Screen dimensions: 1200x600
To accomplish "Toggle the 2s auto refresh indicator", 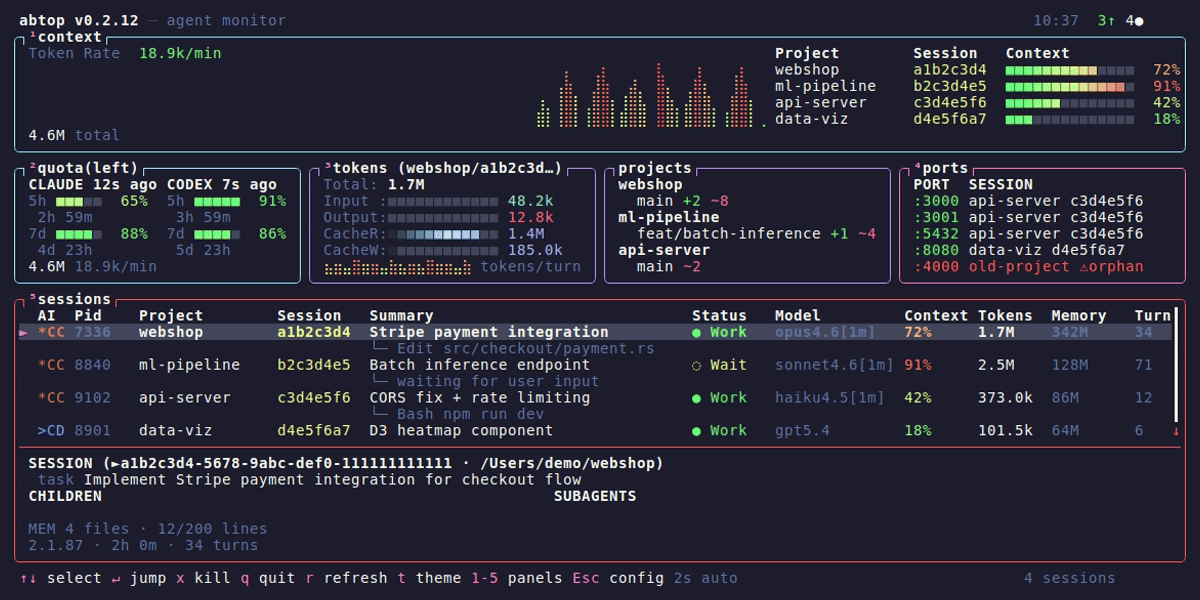I will pos(705,578).
